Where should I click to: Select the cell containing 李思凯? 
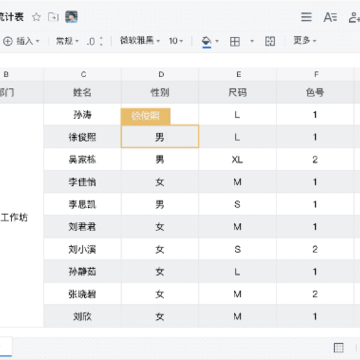tap(82, 204)
